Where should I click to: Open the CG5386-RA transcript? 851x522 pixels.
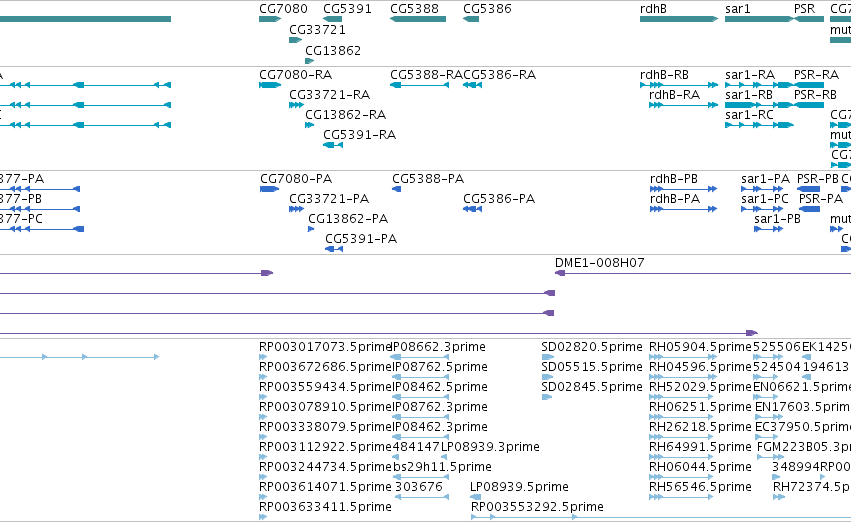point(472,85)
